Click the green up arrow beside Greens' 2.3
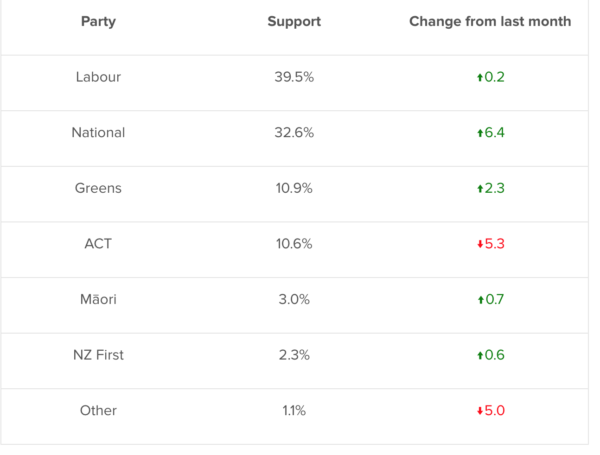The image size is (600, 455). pyautogui.click(x=480, y=188)
